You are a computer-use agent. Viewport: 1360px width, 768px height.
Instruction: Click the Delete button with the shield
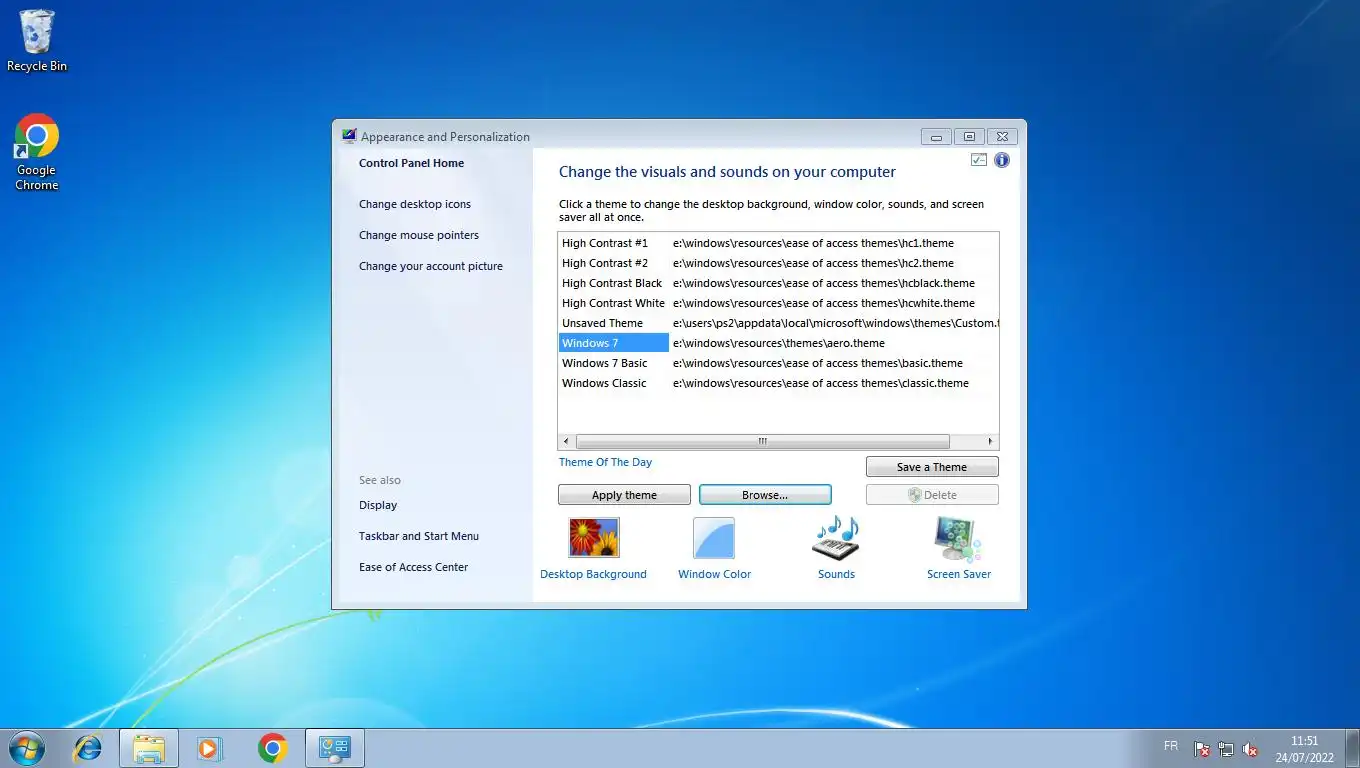[932, 495]
